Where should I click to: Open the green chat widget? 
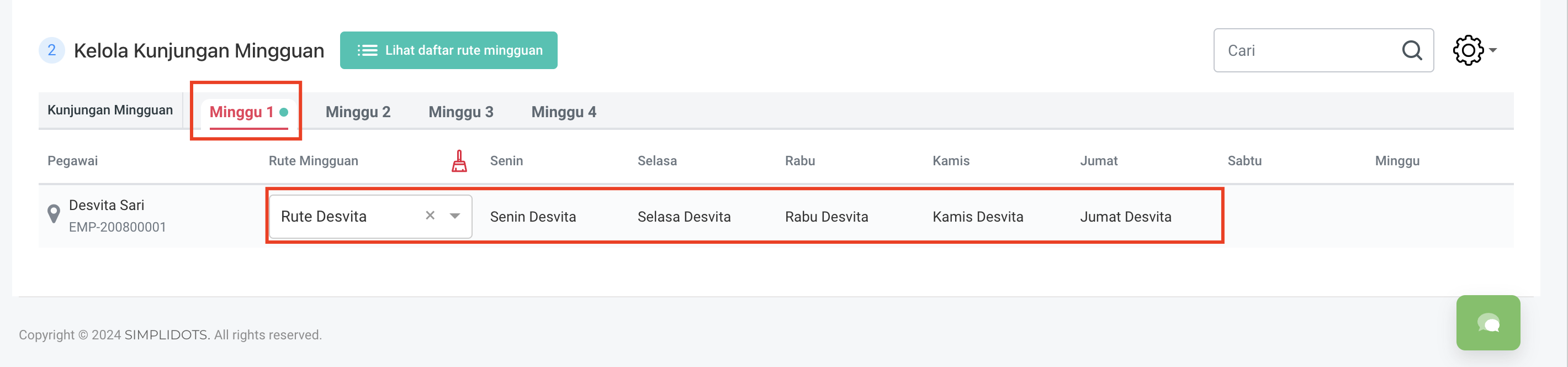pos(1487,323)
